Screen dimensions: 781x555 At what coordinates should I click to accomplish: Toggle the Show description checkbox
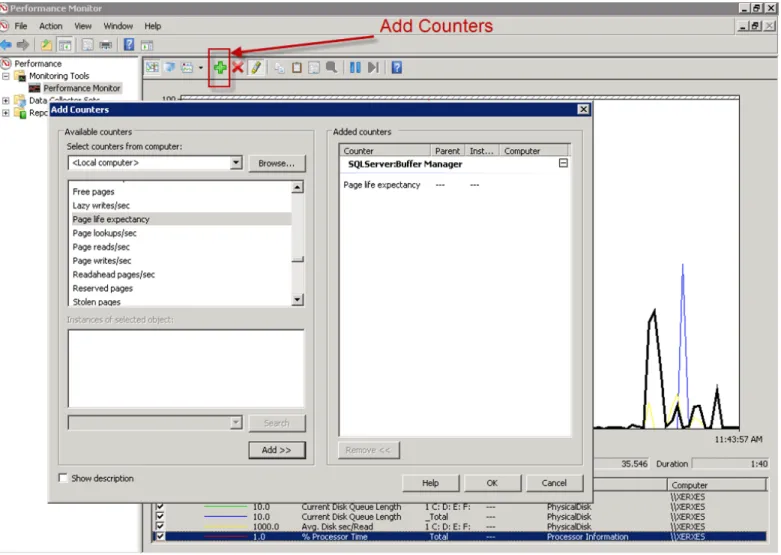tap(63, 478)
